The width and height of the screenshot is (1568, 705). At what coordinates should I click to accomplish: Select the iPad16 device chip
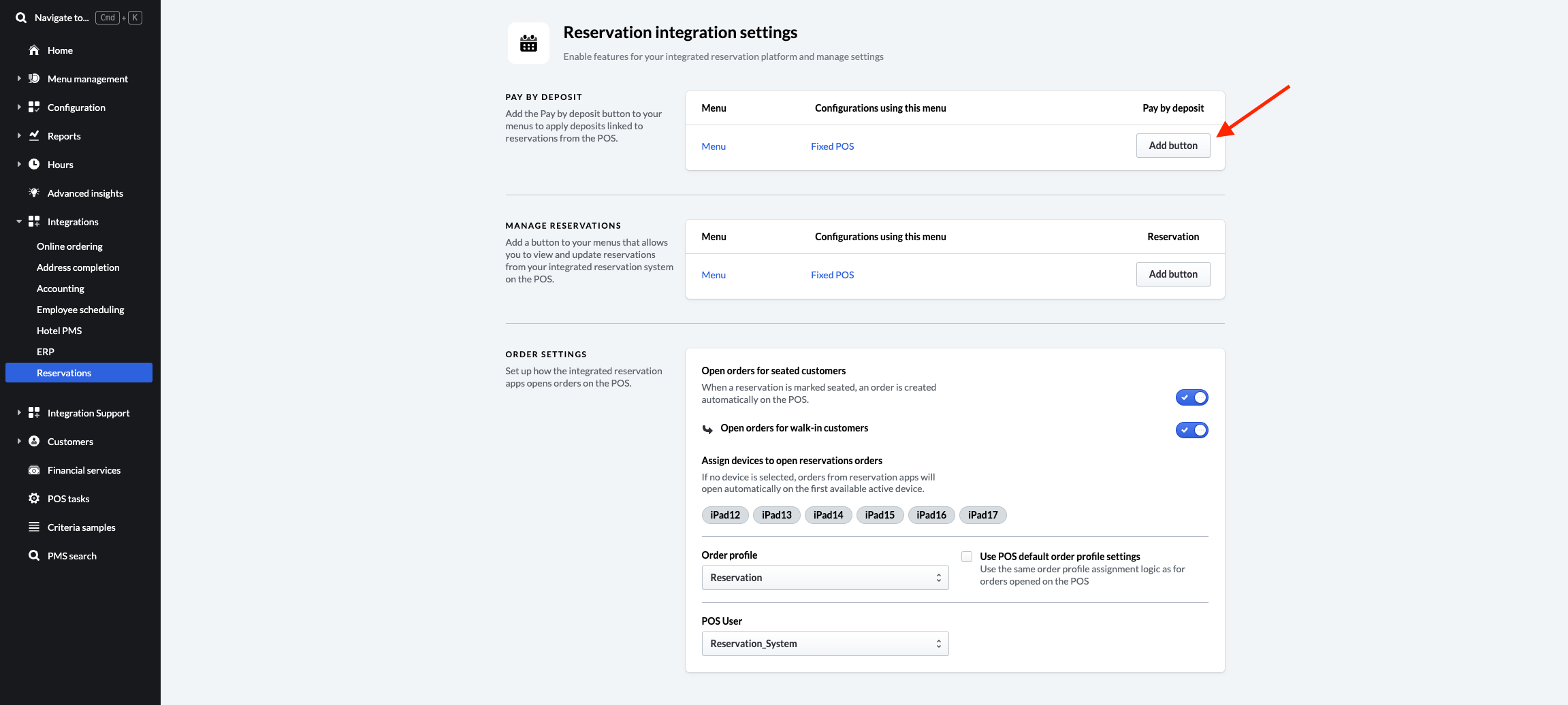click(931, 515)
